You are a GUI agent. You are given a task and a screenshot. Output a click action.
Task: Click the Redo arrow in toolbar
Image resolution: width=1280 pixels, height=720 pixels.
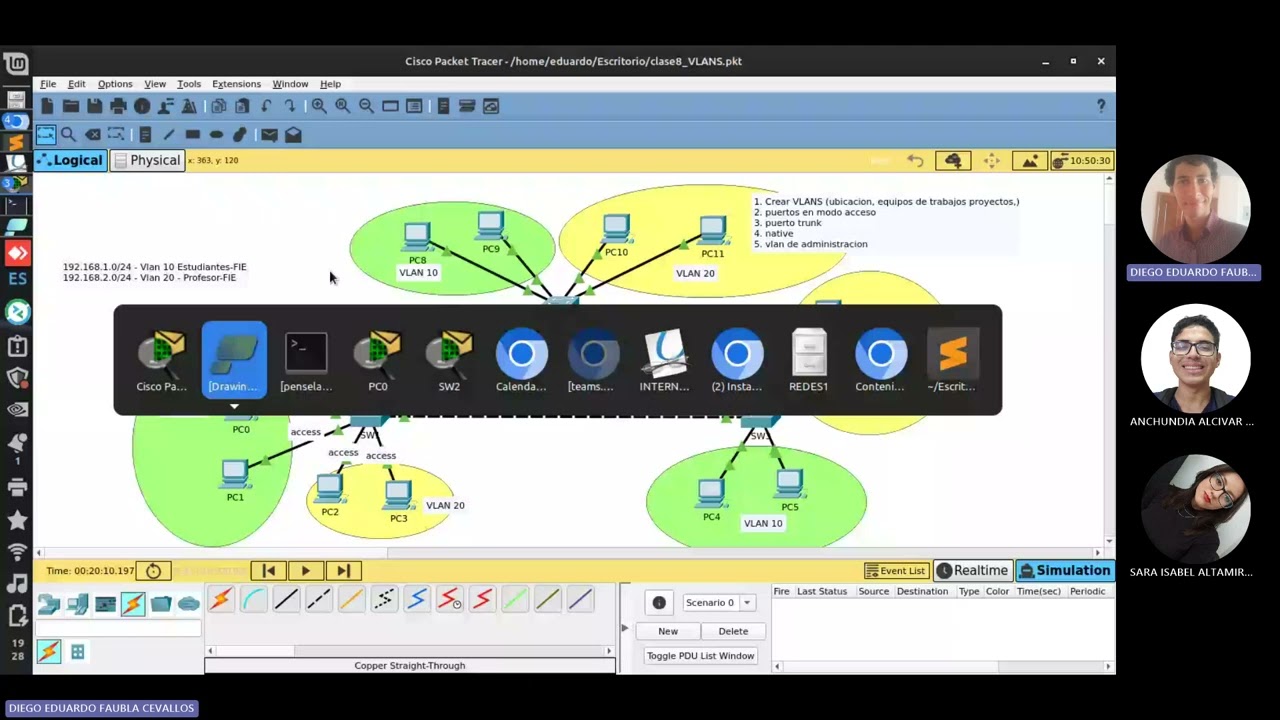(290, 106)
